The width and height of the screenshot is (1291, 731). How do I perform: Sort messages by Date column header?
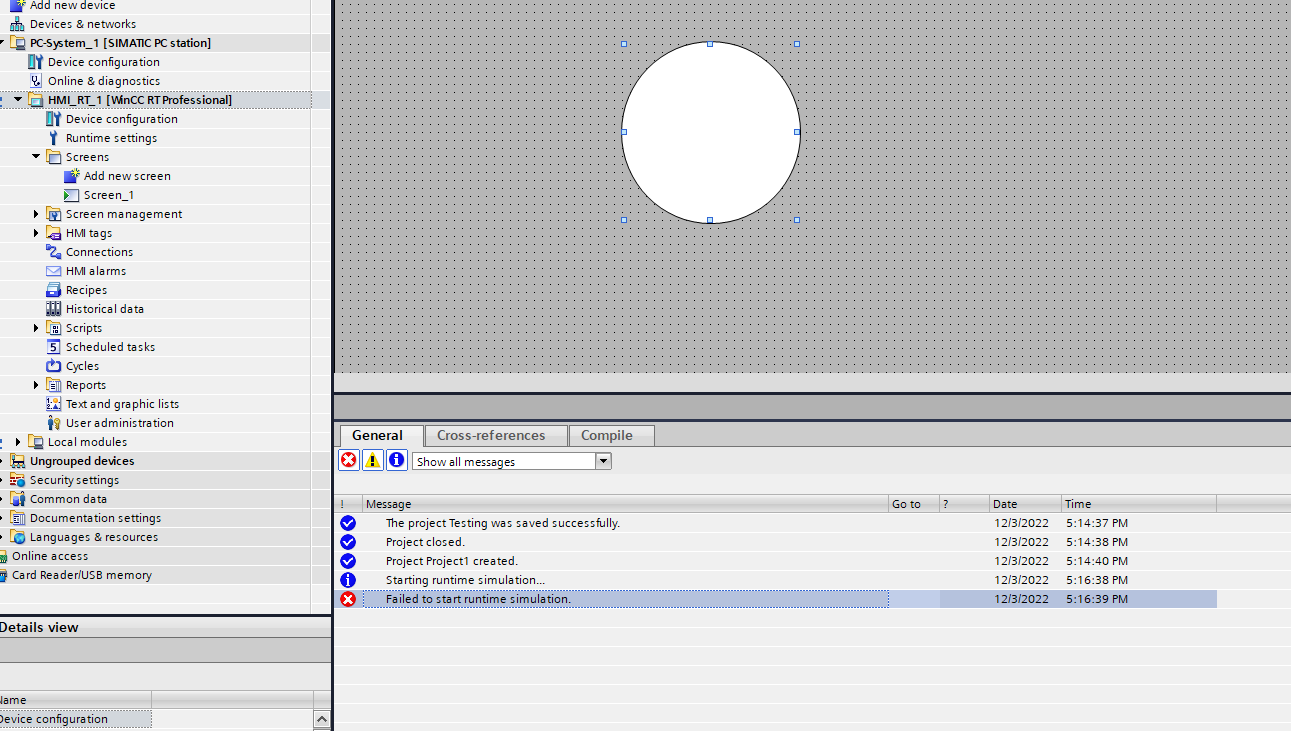point(1024,504)
